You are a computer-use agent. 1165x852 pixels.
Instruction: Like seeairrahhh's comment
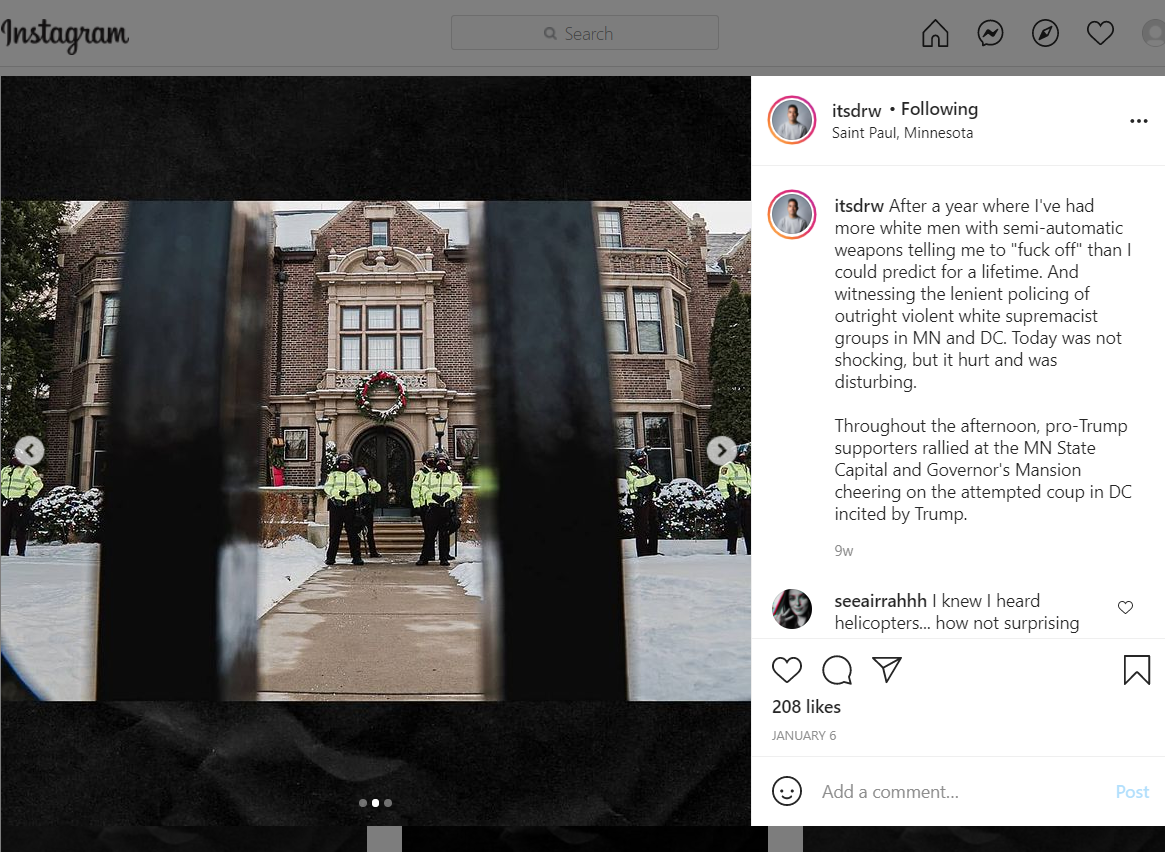pos(1125,607)
